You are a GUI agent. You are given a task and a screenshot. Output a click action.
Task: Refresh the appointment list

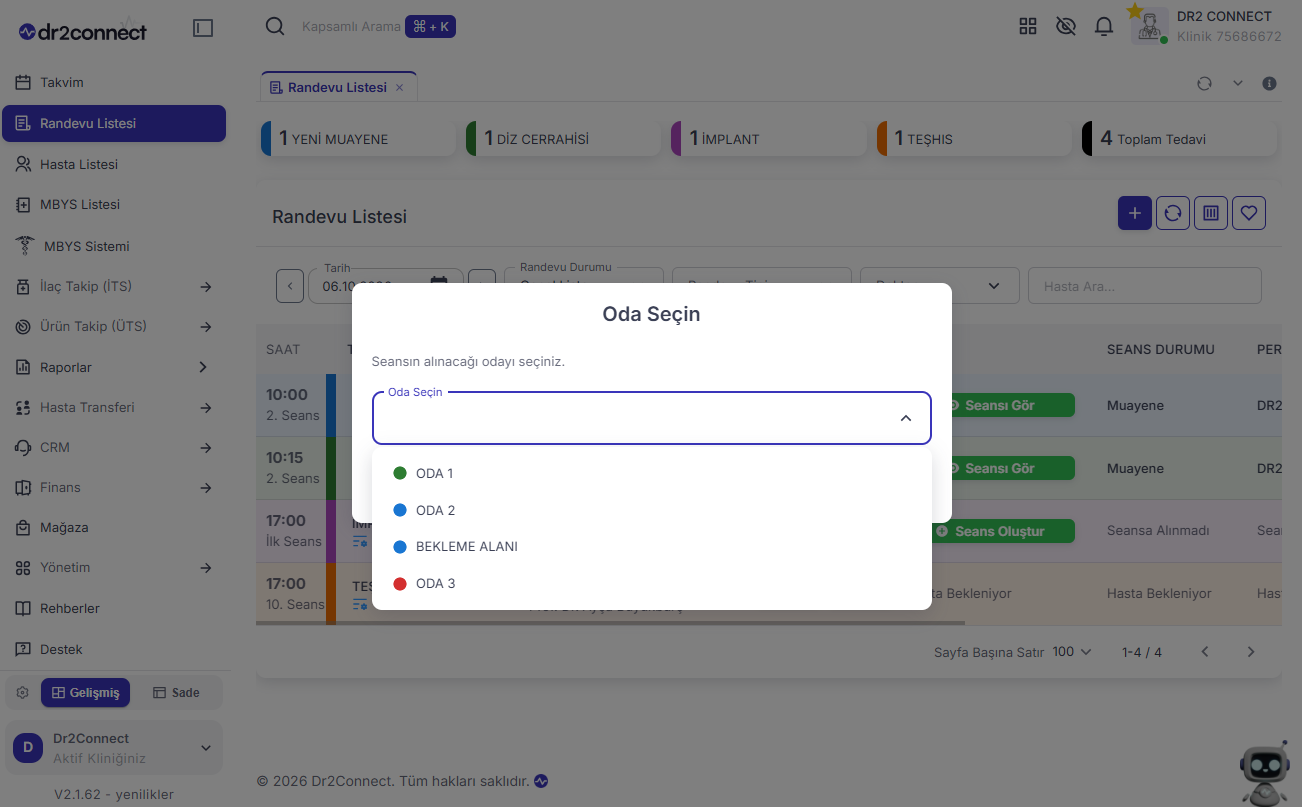tap(1173, 213)
